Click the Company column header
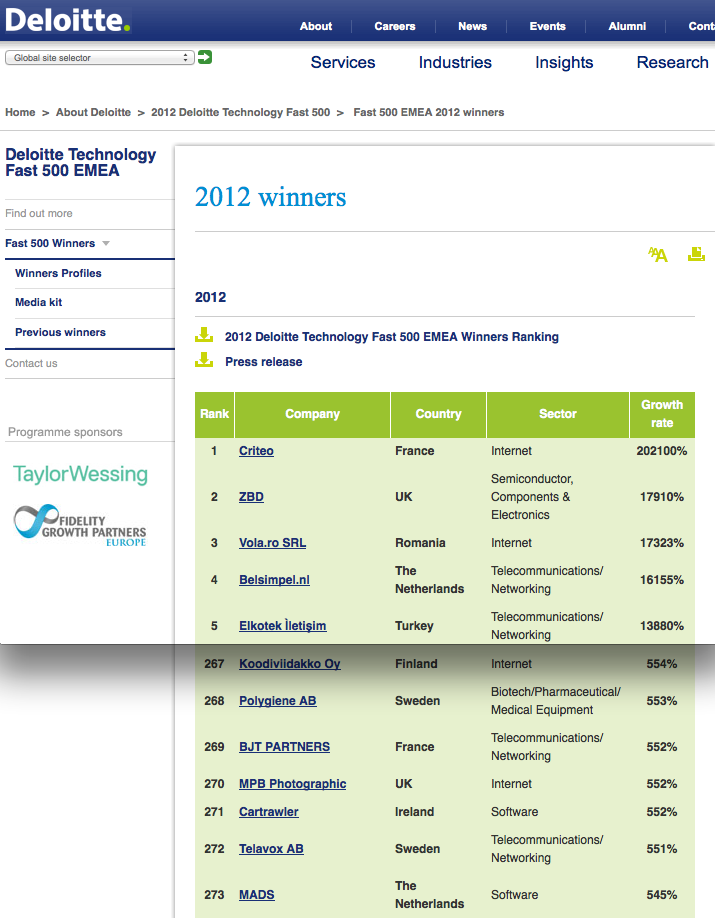Image resolution: width=715 pixels, height=918 pixels. 312,415
